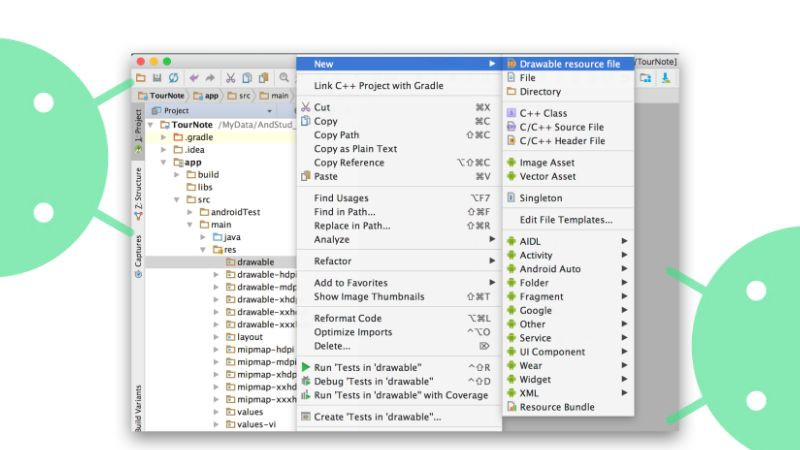The width and height of the screenshot is (800, 450).
Task: Open the Analyze submenu
Action: click(x=399, y=239)
